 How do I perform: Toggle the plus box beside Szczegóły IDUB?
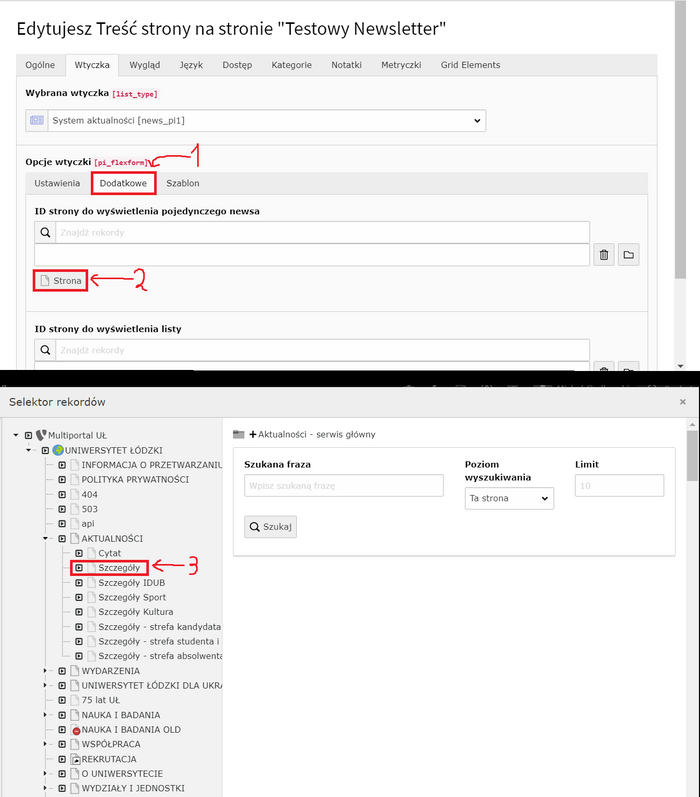[x=78, y=582]
